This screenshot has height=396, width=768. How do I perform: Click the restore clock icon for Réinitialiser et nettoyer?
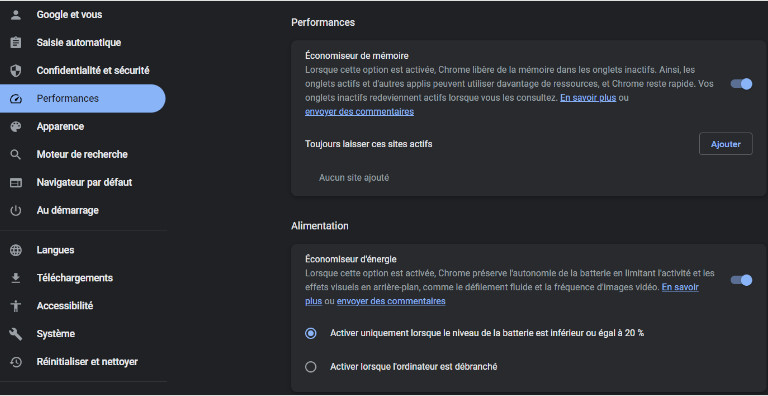point(16,362)
